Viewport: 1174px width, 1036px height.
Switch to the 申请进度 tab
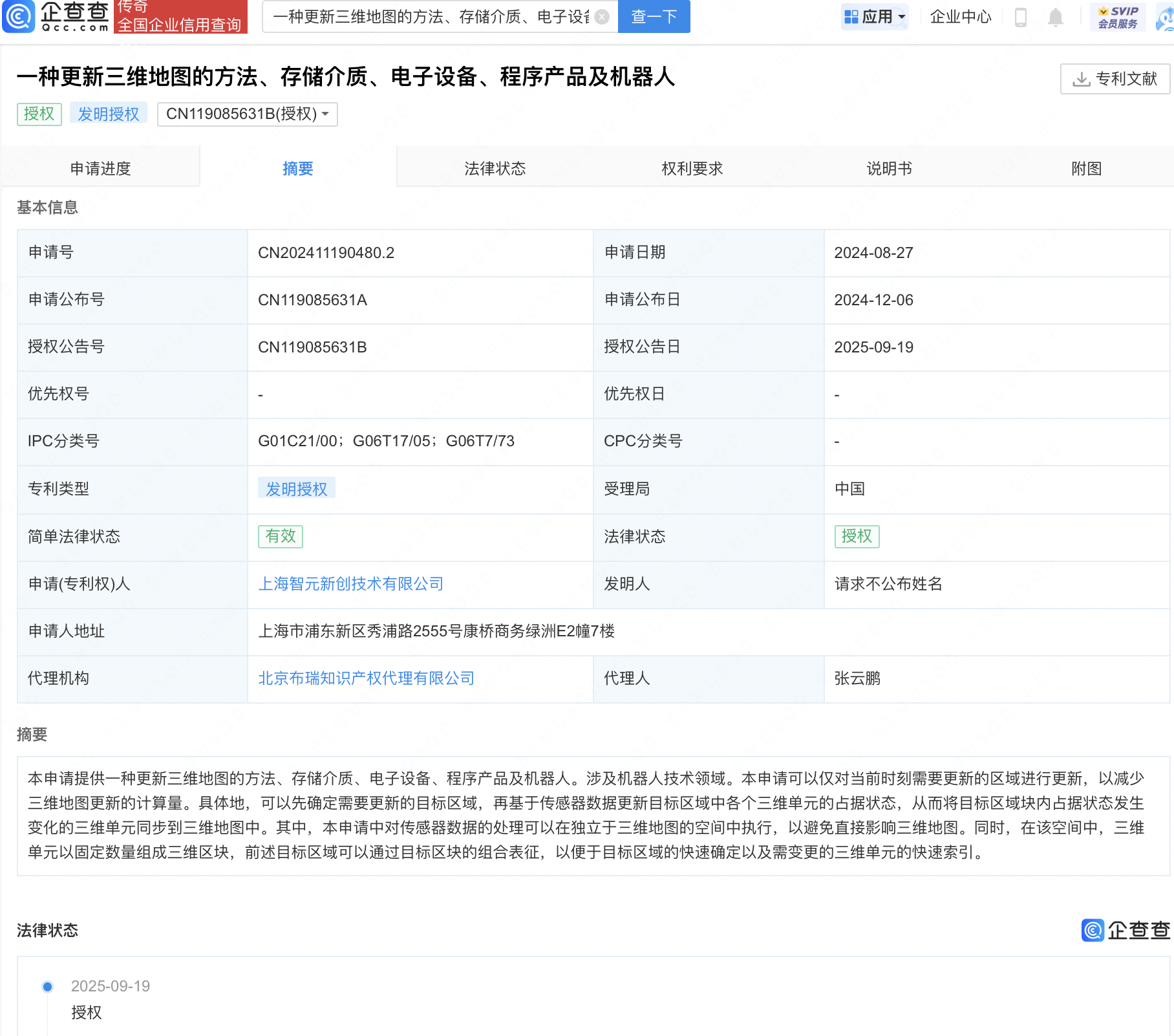tap(100, 168)
